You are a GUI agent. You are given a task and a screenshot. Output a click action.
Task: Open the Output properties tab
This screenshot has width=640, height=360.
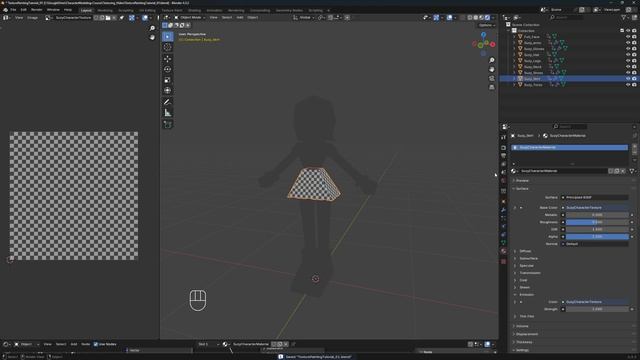(x=503, y=156)
